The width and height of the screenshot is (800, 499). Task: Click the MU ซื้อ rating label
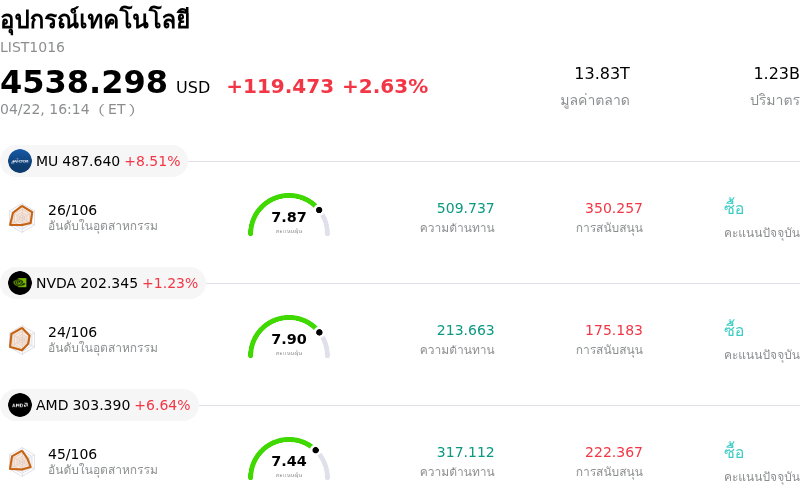[x=734, y=208]
